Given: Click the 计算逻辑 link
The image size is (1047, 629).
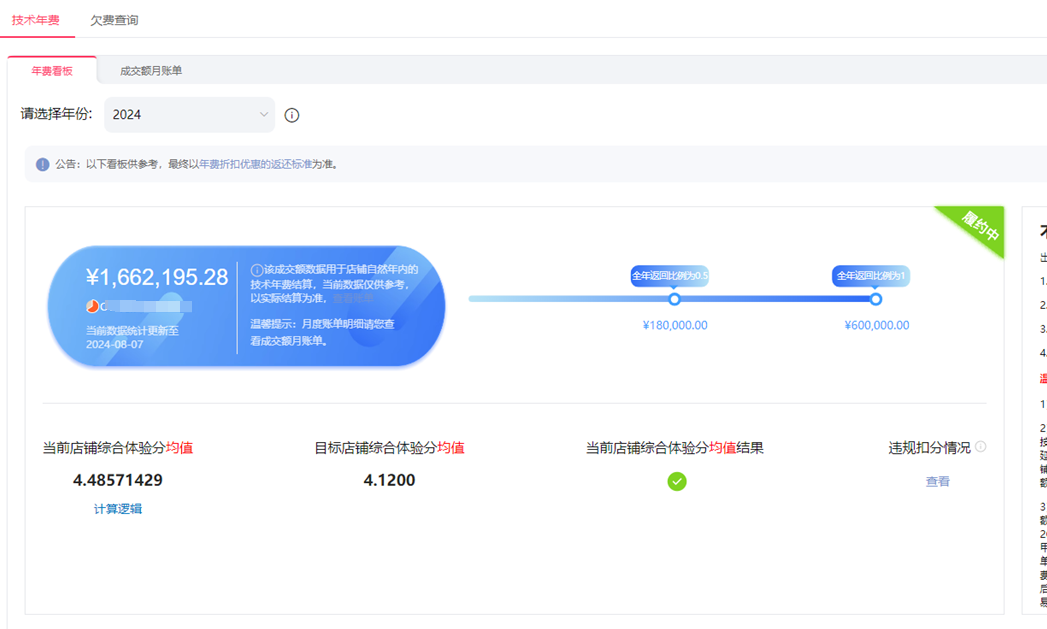Looking at the screenshot, I should tap(118, 509).
